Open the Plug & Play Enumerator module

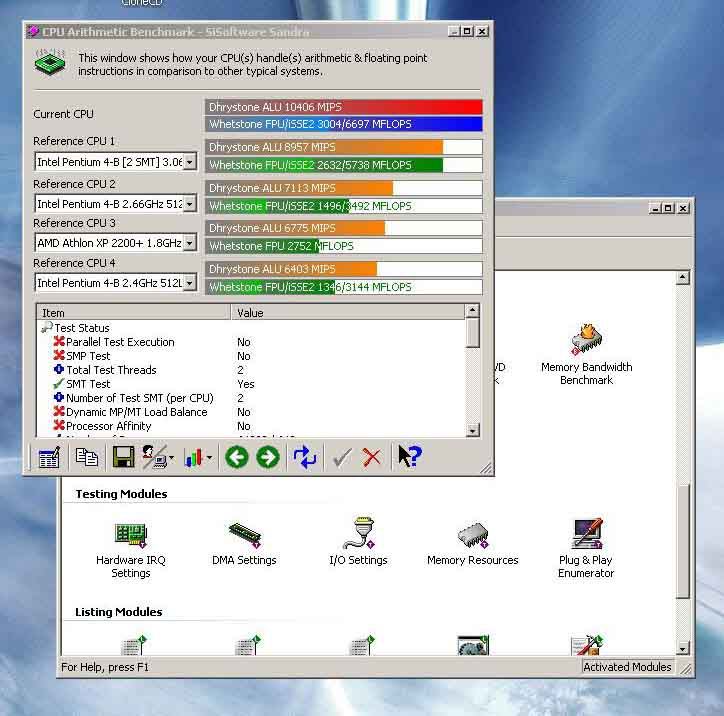[x=586, y=548]
